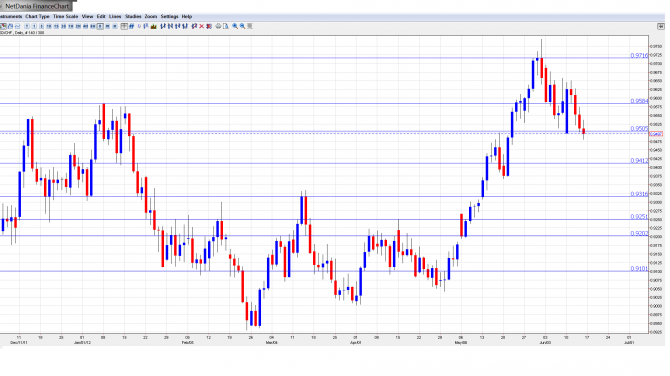
Task: Click the zoom out magnifier icon
Action: coord(242,26)
